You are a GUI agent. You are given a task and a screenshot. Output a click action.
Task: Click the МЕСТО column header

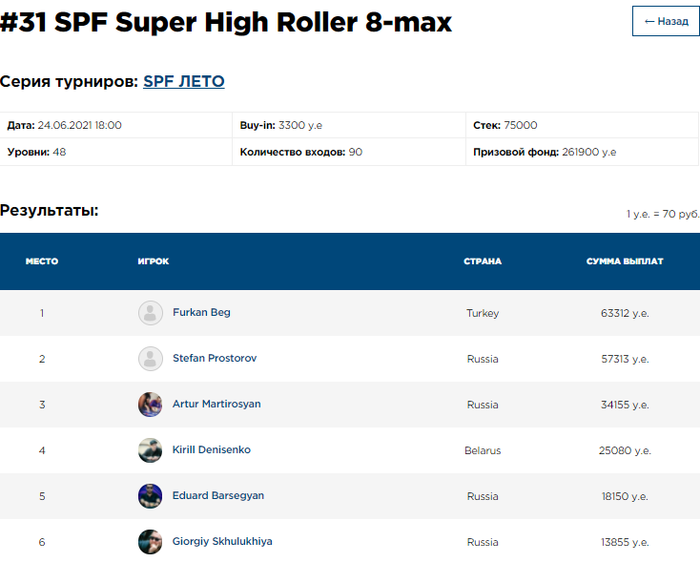coord(42,262)
